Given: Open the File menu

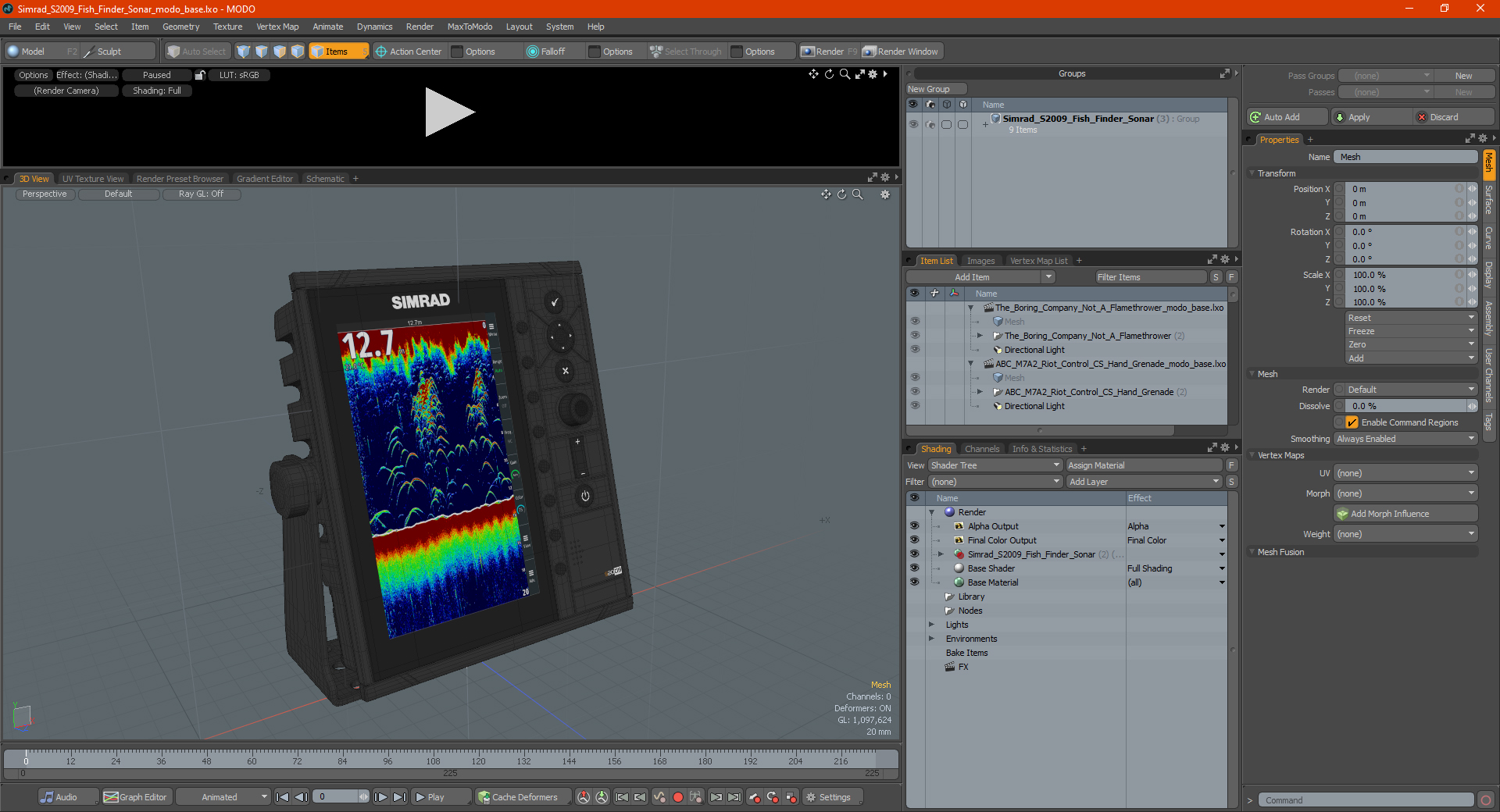Looking at the screenshot, I should pyautogui.click(x=15, y=27).
